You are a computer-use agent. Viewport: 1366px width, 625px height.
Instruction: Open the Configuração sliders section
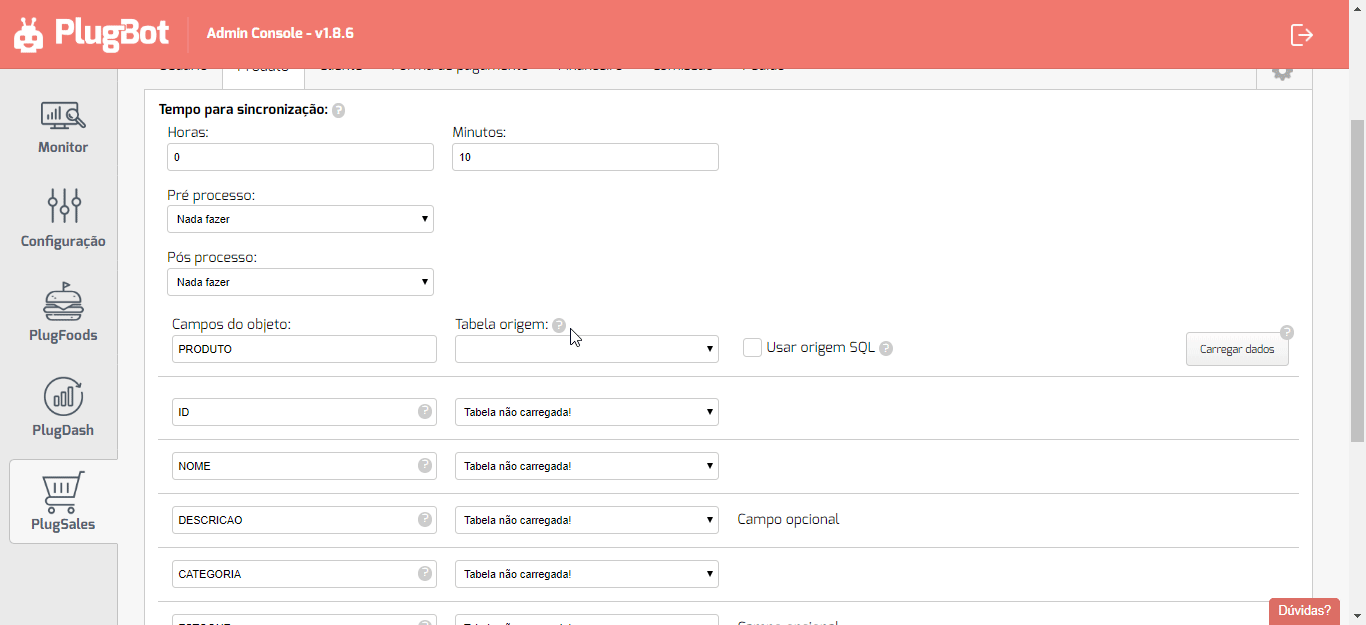(x=63, y=218)
